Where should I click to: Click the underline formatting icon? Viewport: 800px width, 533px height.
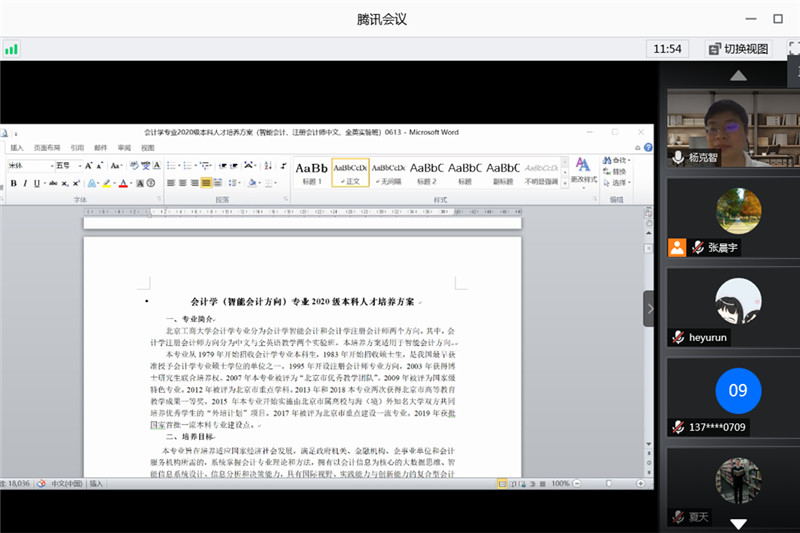pyautogui.click(x=37, y=183)
